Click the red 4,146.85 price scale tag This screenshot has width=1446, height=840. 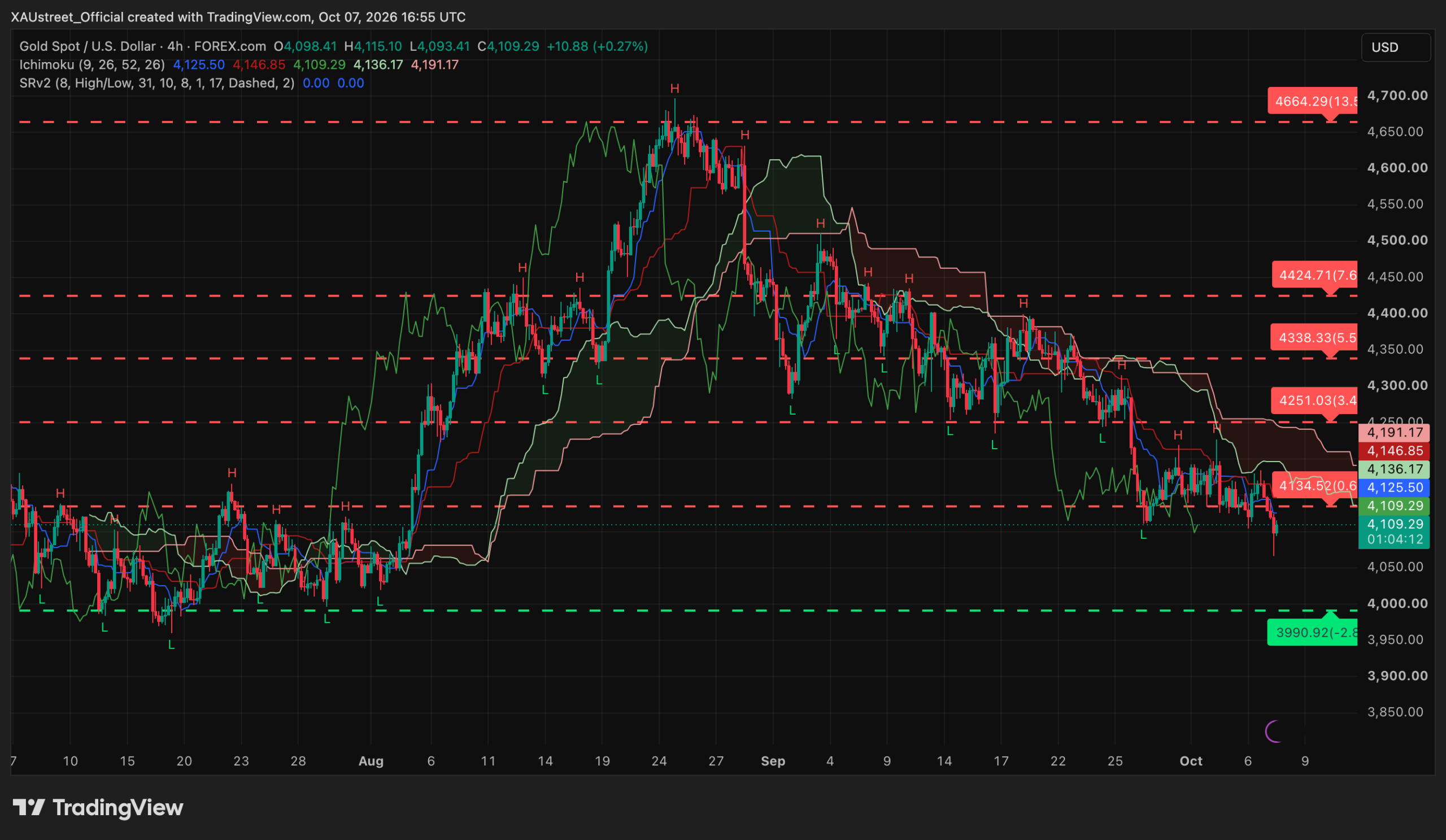[1395, 451]
